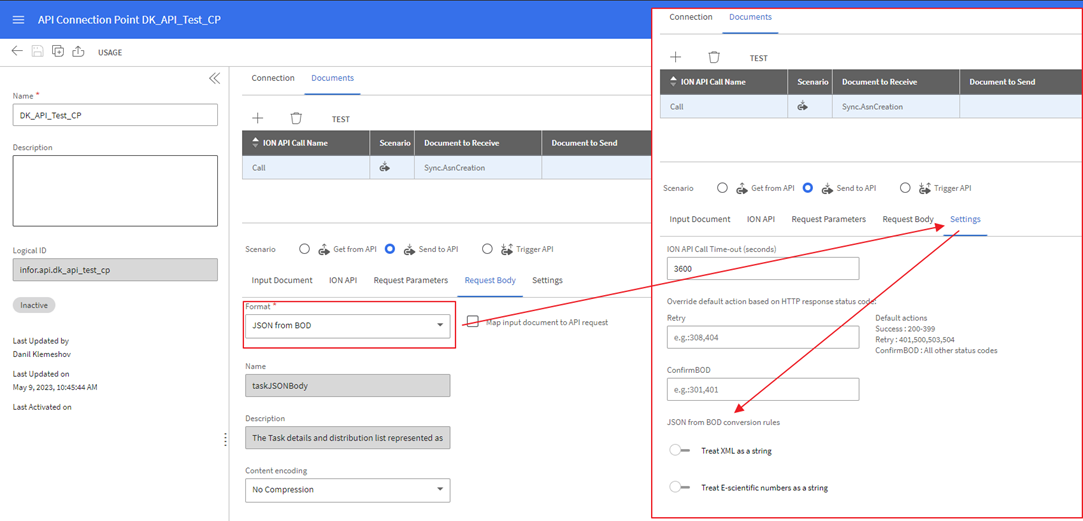Click sort icon beside ION API Call Name in main table

point(256,143)
